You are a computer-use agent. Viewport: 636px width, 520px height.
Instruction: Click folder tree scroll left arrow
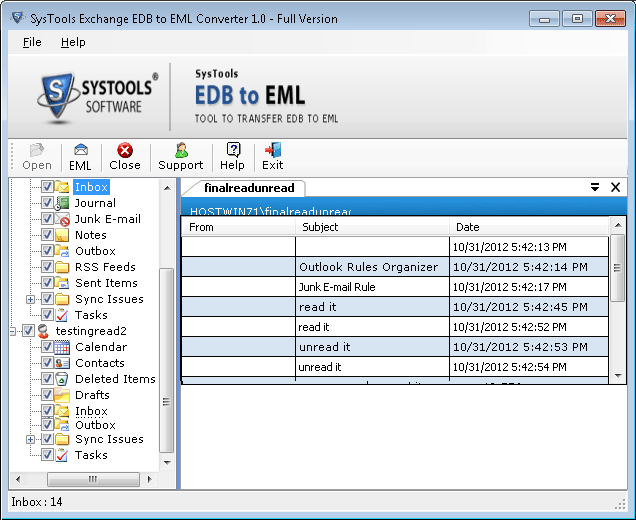18,479
